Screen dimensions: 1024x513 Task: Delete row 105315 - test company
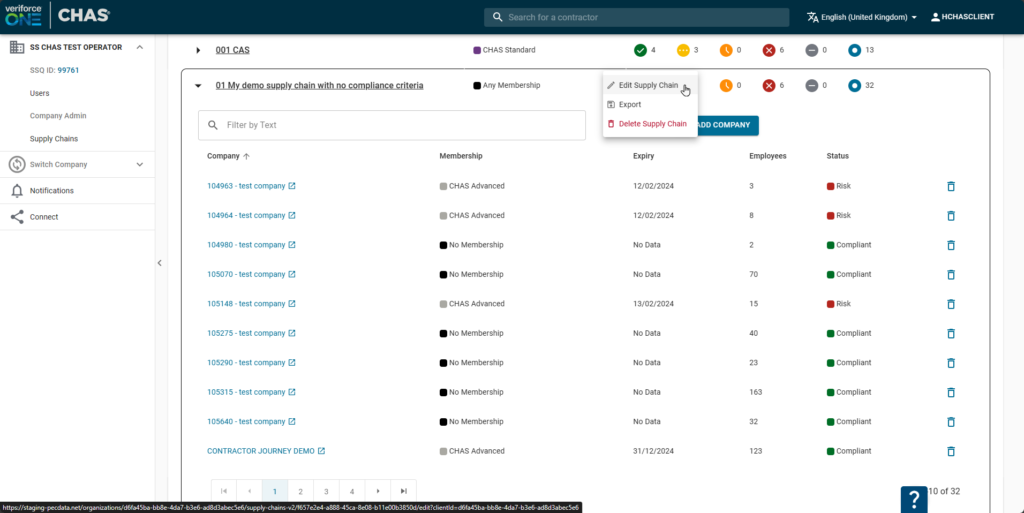(951, 392)
